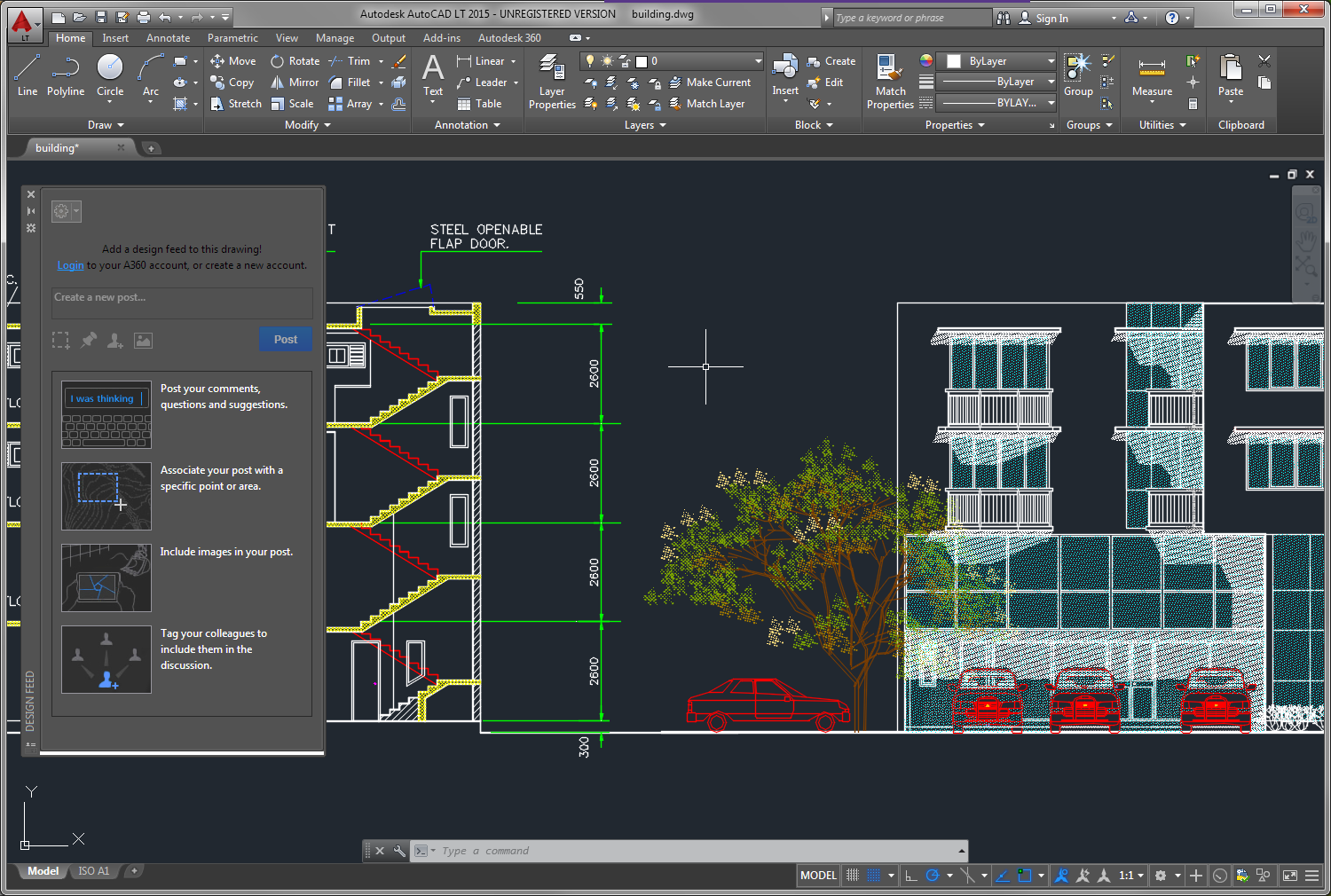Screen dimensions: 1331x896
Task: Open Layer Properties manager
Action: (552, 81)
